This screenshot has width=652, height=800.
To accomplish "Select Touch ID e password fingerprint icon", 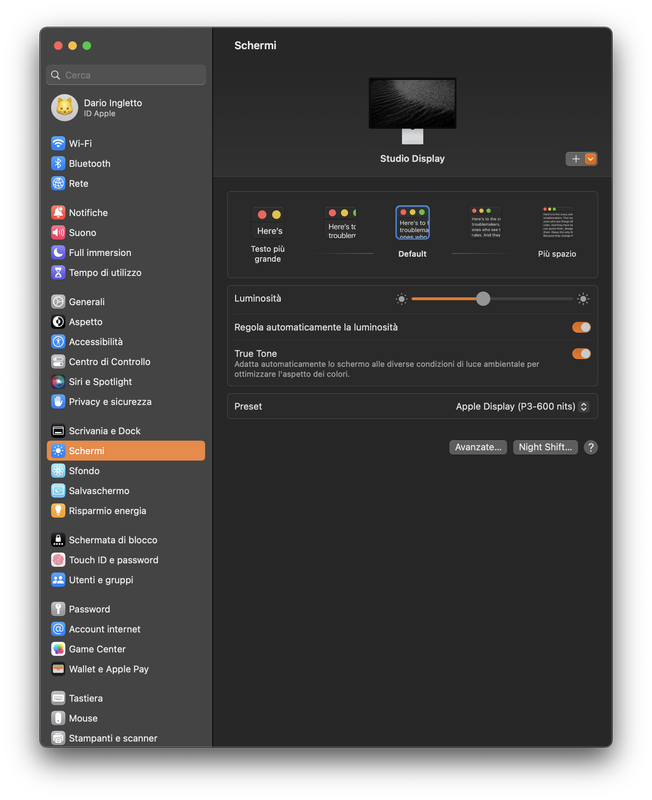I will click(x=58, y=560).
